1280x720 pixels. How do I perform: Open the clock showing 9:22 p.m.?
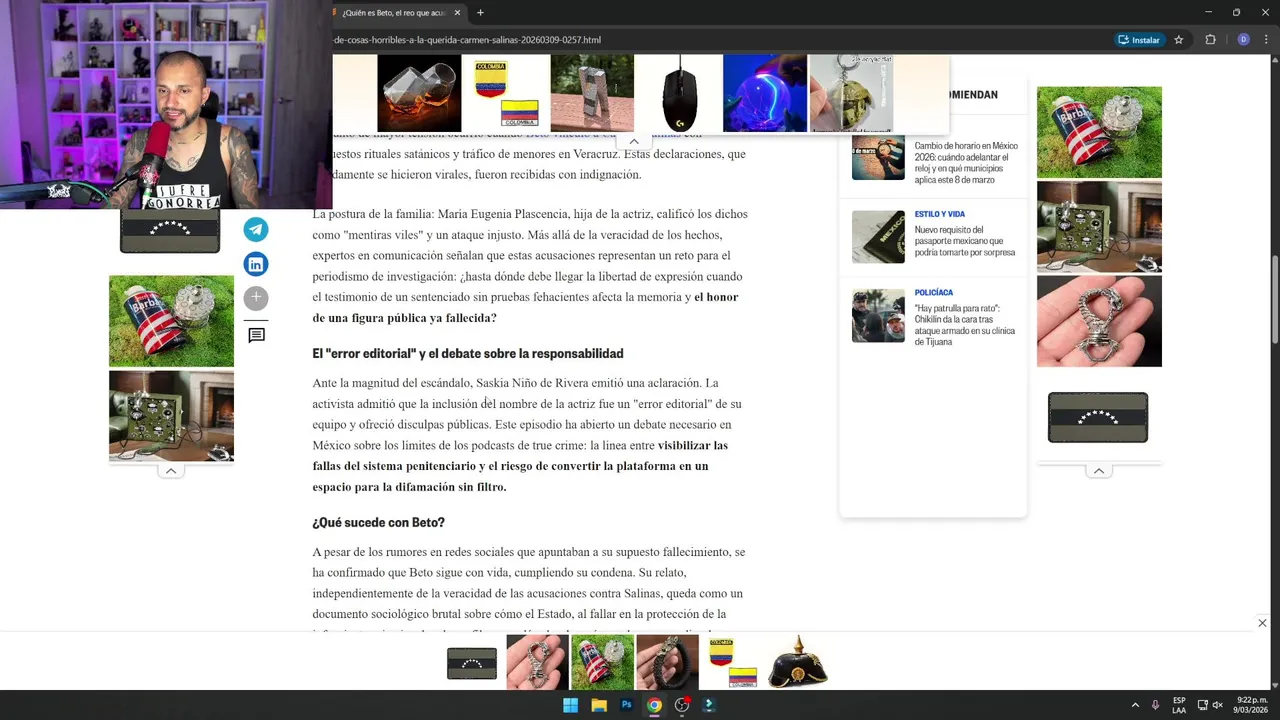[x=1251, y=705]
